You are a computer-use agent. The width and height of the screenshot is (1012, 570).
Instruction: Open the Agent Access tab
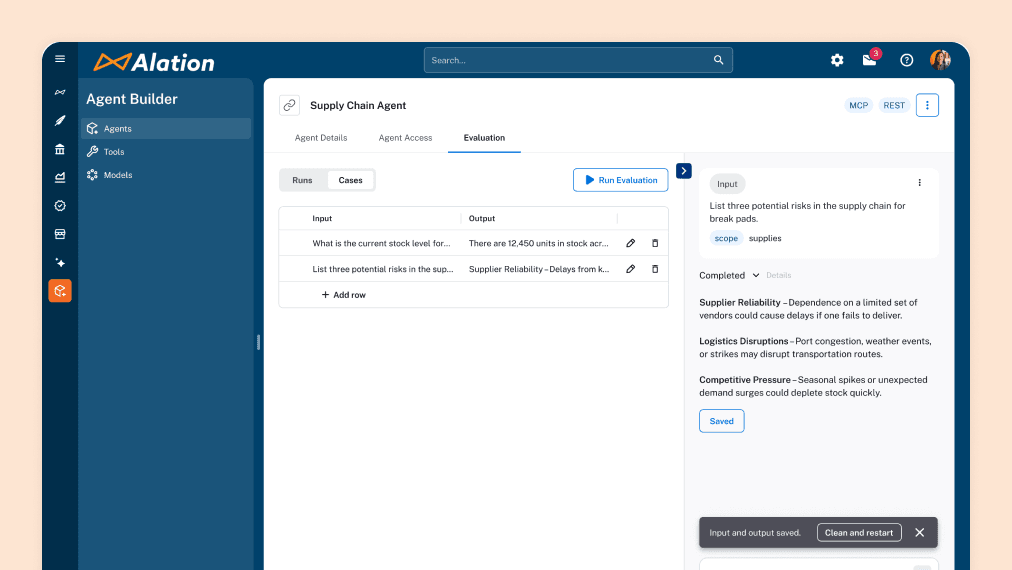(x=405, y=138)
